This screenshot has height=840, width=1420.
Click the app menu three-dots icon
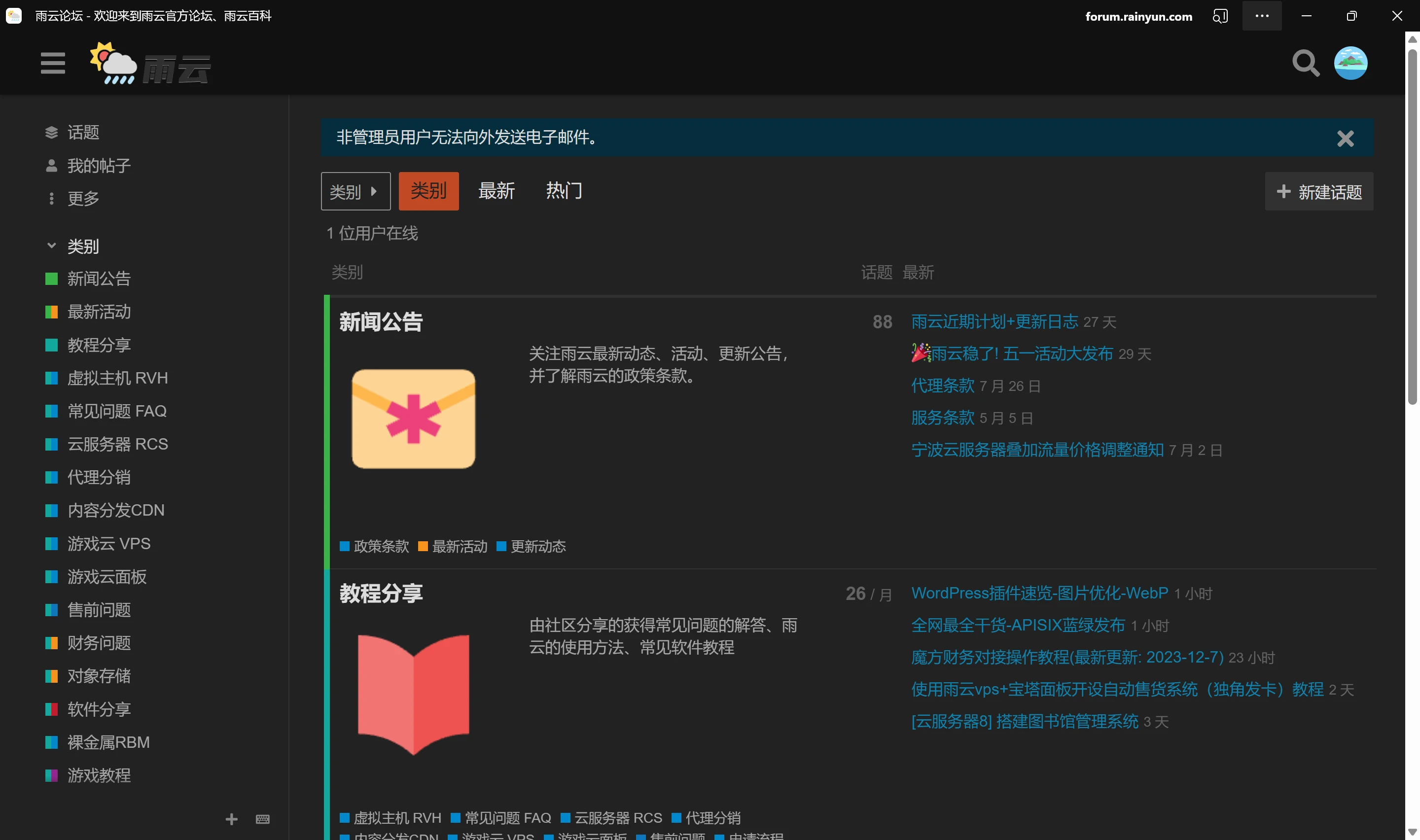[1262, 16]
